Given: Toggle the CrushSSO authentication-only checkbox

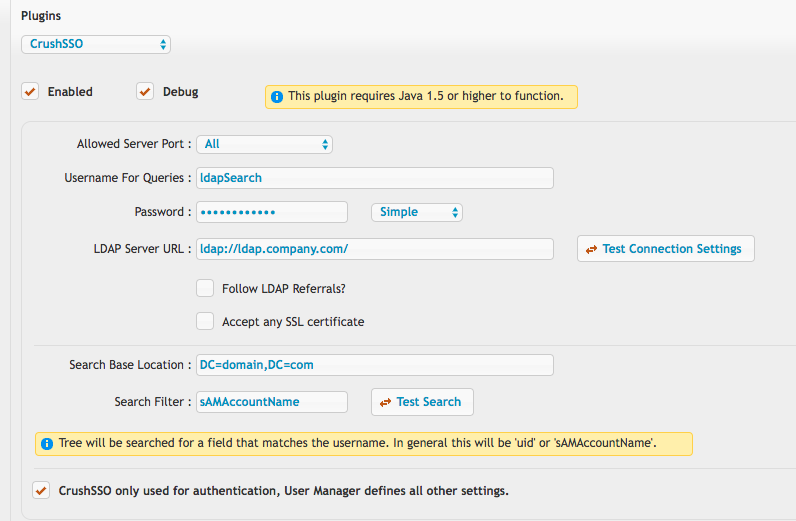Looking at the screenshot, I should (x=41, y=491).
